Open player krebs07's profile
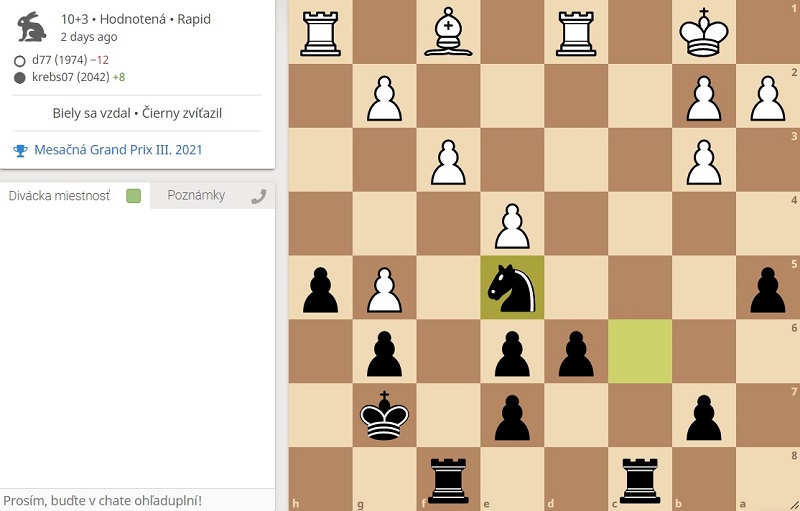Viewport: 800px width, 511px height. point(56,77)
